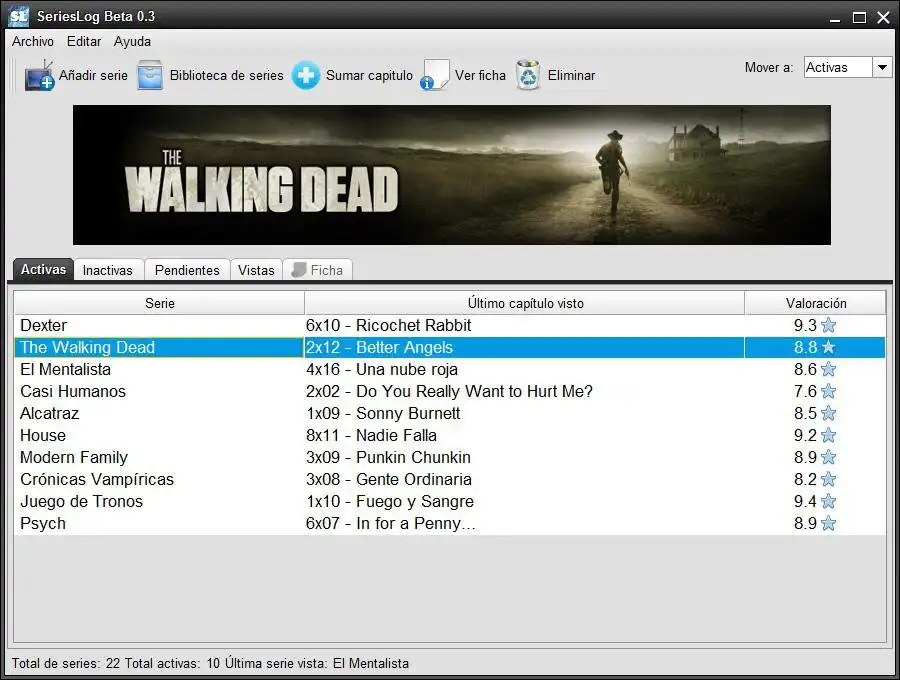900x680 pixels.
Task: Click episode 4x16 - Una nube roja
Action: coord(382,369)
